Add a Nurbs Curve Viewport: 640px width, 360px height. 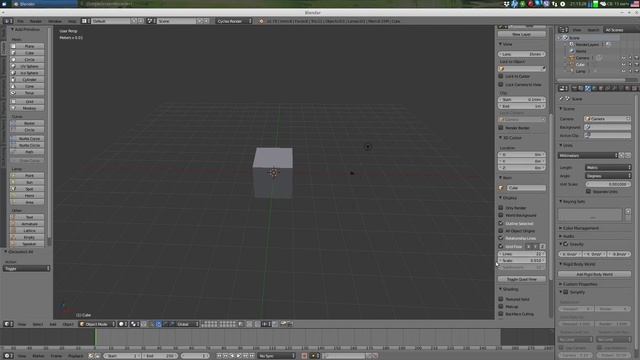coord(27,138)
